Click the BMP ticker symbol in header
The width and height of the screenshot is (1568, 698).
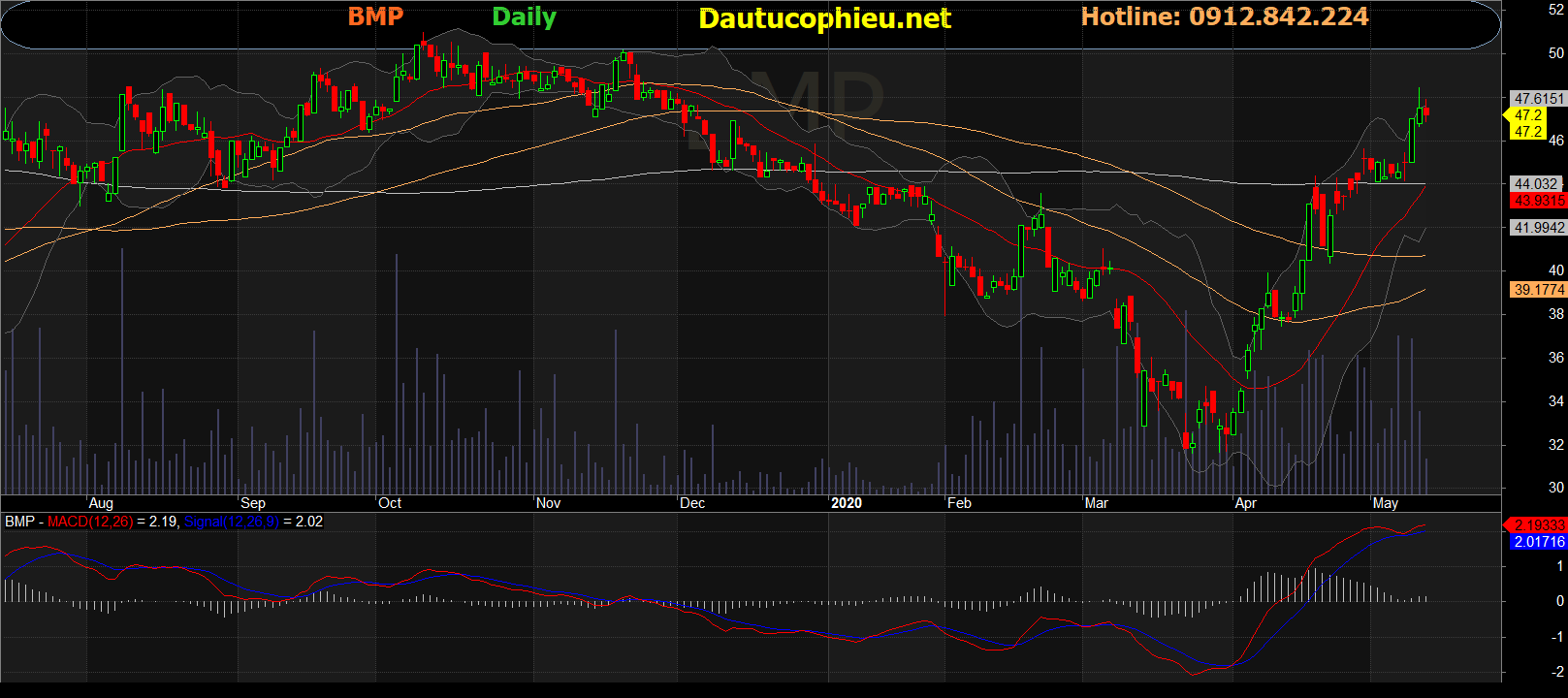pyautogui.click(x=375, y=16)
